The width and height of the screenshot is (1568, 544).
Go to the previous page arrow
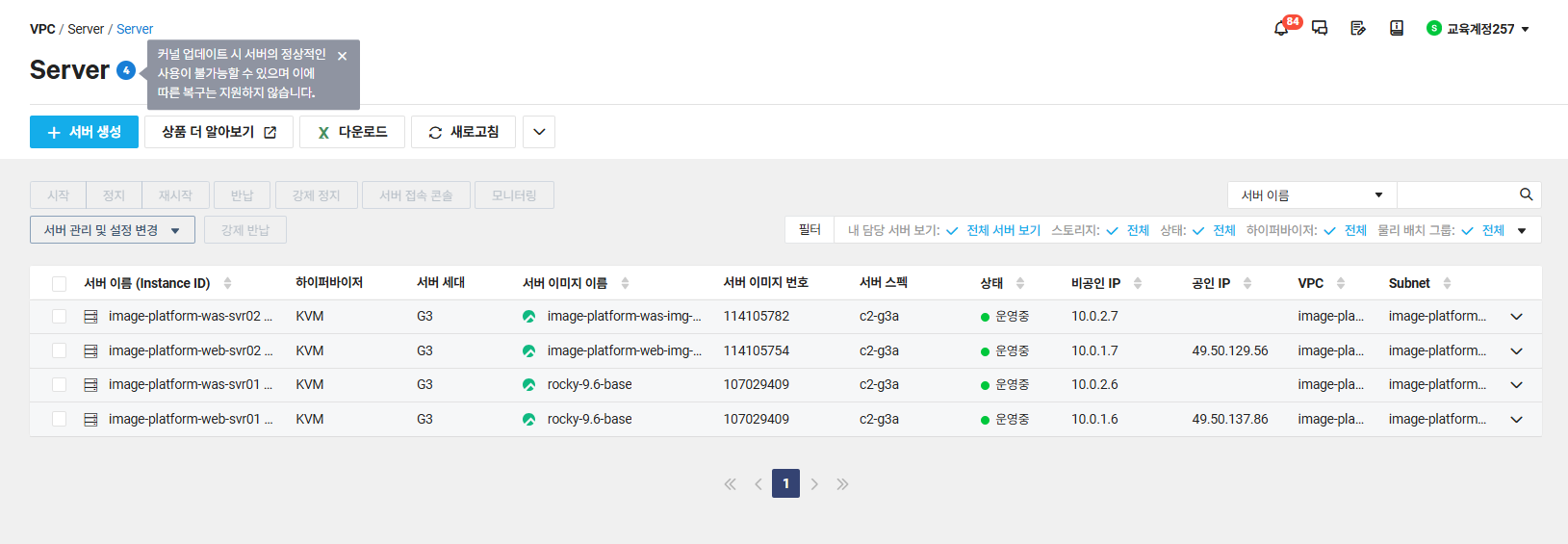(x=758, y=484)
